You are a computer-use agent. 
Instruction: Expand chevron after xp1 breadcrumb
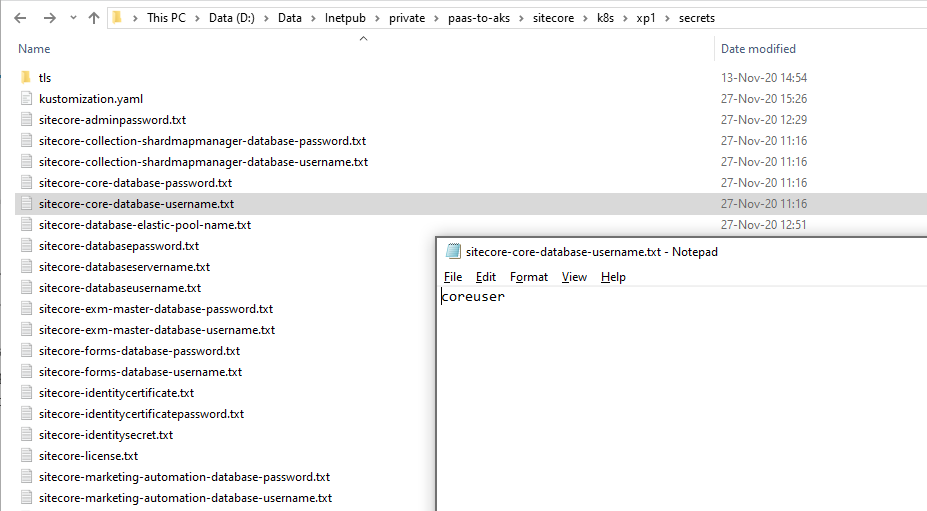click(x=667, y=18)
